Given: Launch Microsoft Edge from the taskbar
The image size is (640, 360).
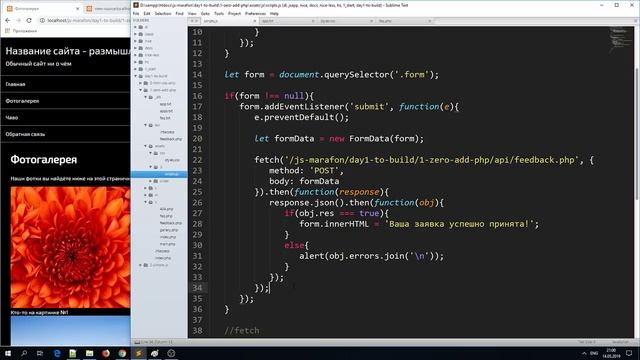Looking at the screenshot, I should [57, 353].
